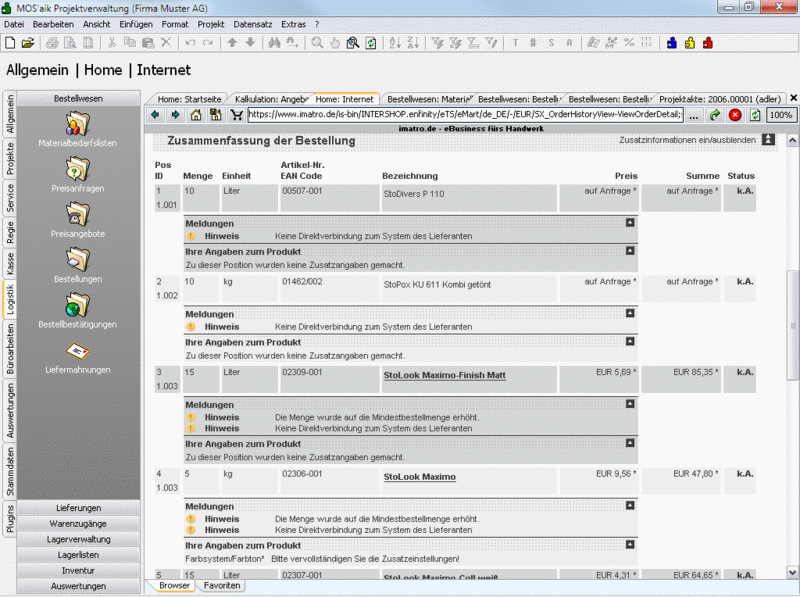Go back with the browser's left arrow
Viewport: 800px width, 597px height.
coord(155,115)
